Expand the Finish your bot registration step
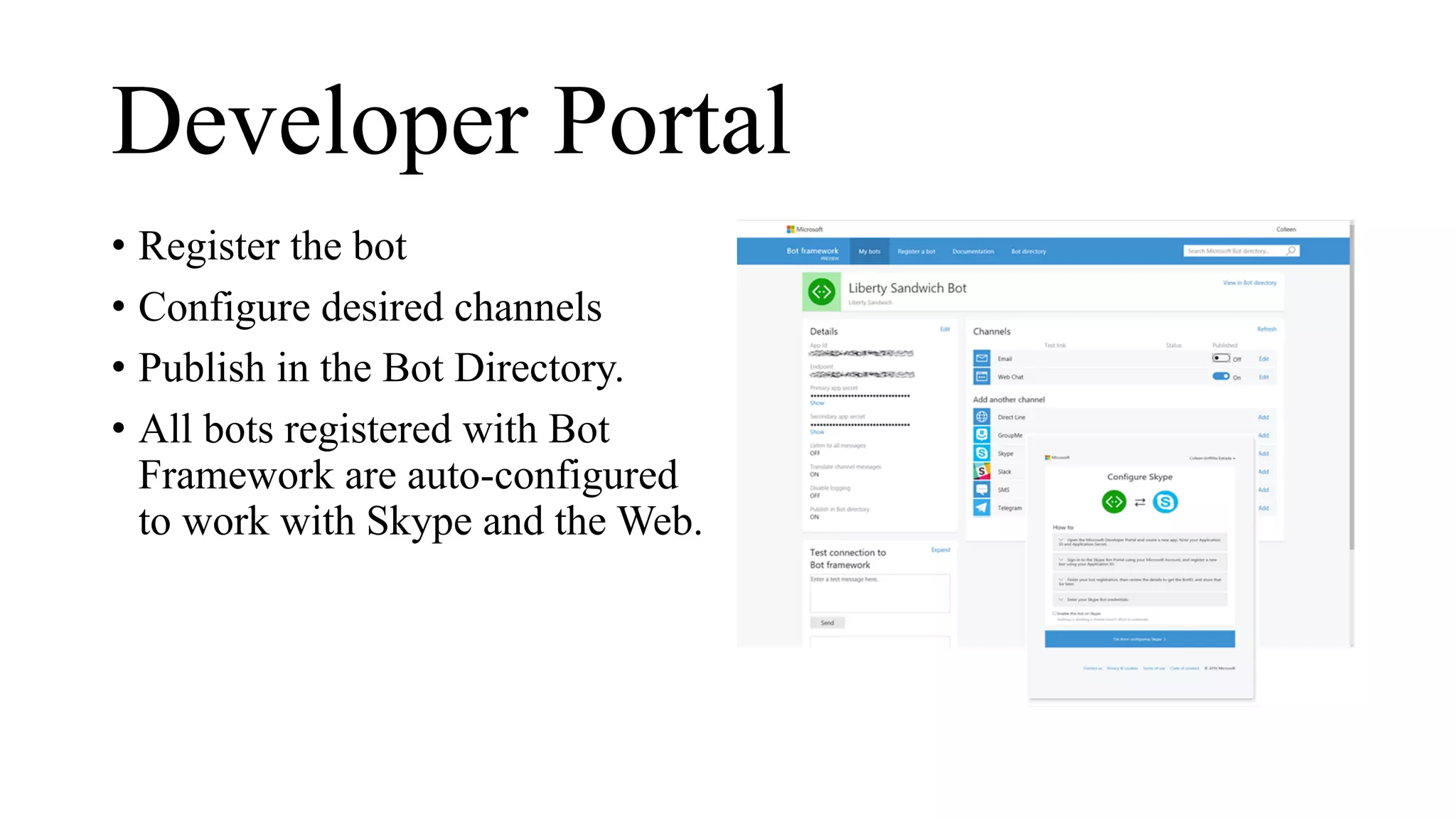Screen dimensions: 1456x819 click(x=1140, y=582)
